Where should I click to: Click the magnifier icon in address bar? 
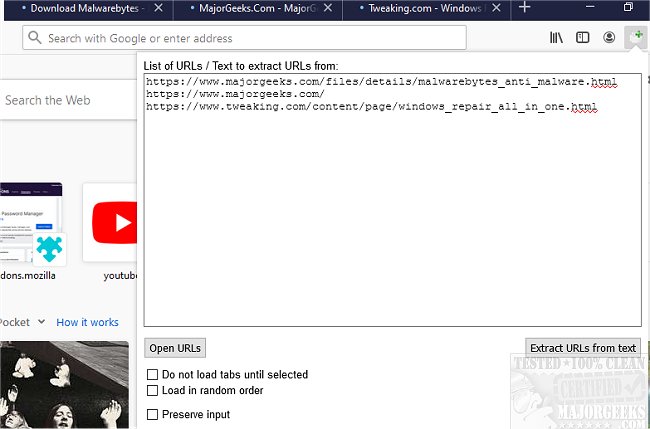[x=35, y=38]
